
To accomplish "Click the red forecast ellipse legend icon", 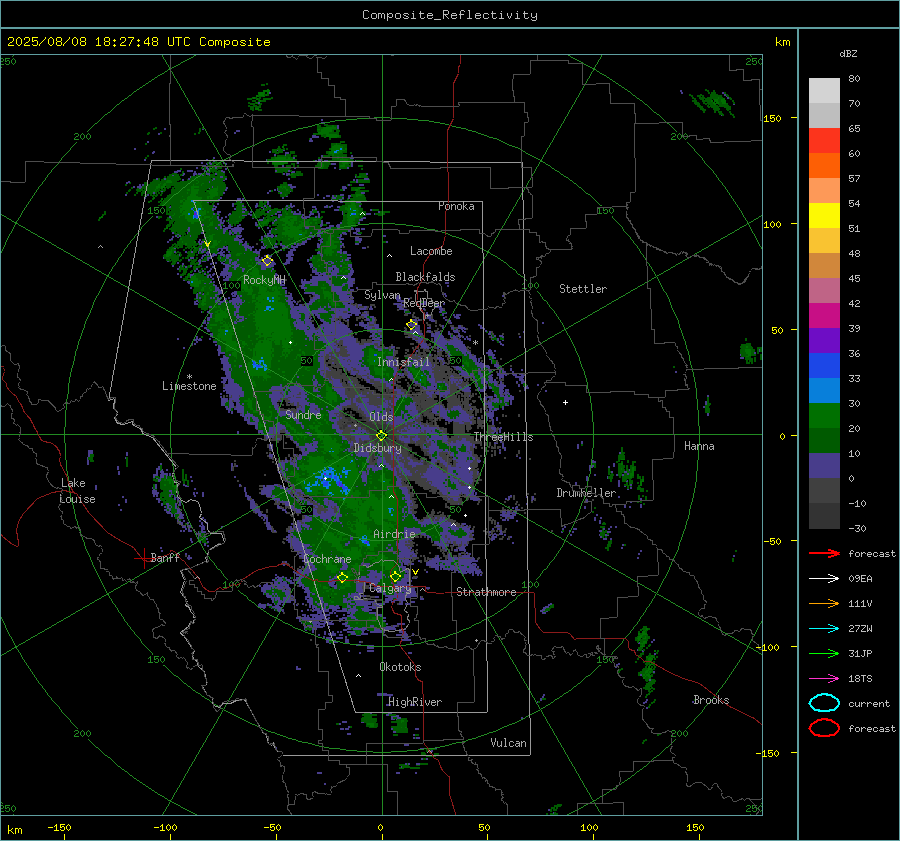I will click(824, 728).
